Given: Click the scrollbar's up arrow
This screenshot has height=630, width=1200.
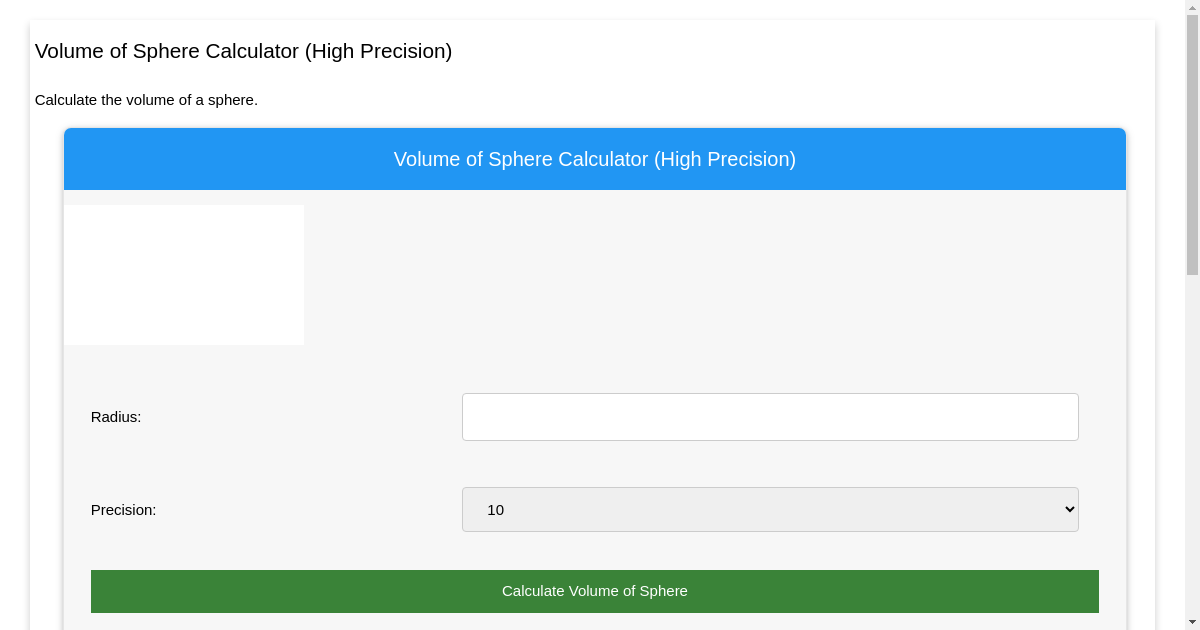Looking at the screenshot, I should [1192, 7].
